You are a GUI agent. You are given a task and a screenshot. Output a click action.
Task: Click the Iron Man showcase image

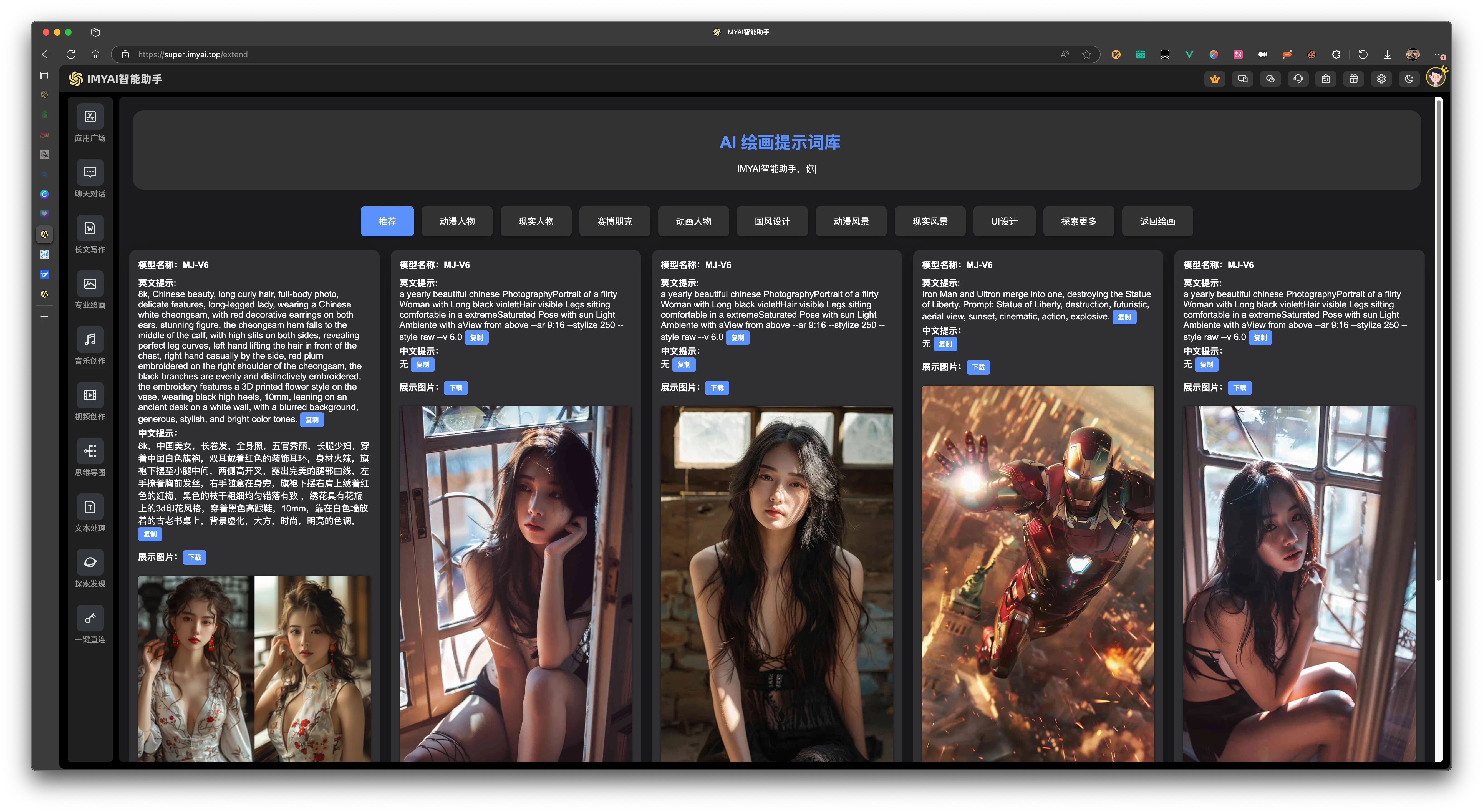click(1038, 574)
